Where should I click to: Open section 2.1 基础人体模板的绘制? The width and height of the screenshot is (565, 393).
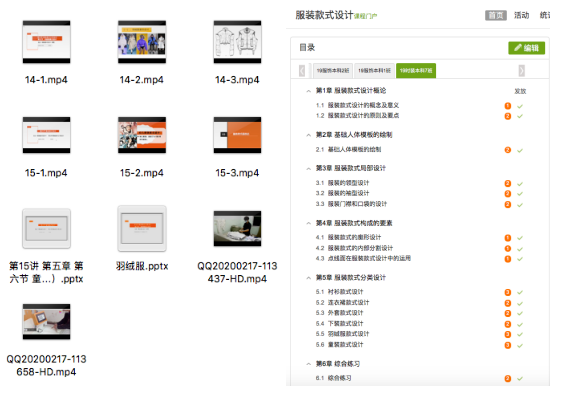pyautogui.click(x=348, y=149)
